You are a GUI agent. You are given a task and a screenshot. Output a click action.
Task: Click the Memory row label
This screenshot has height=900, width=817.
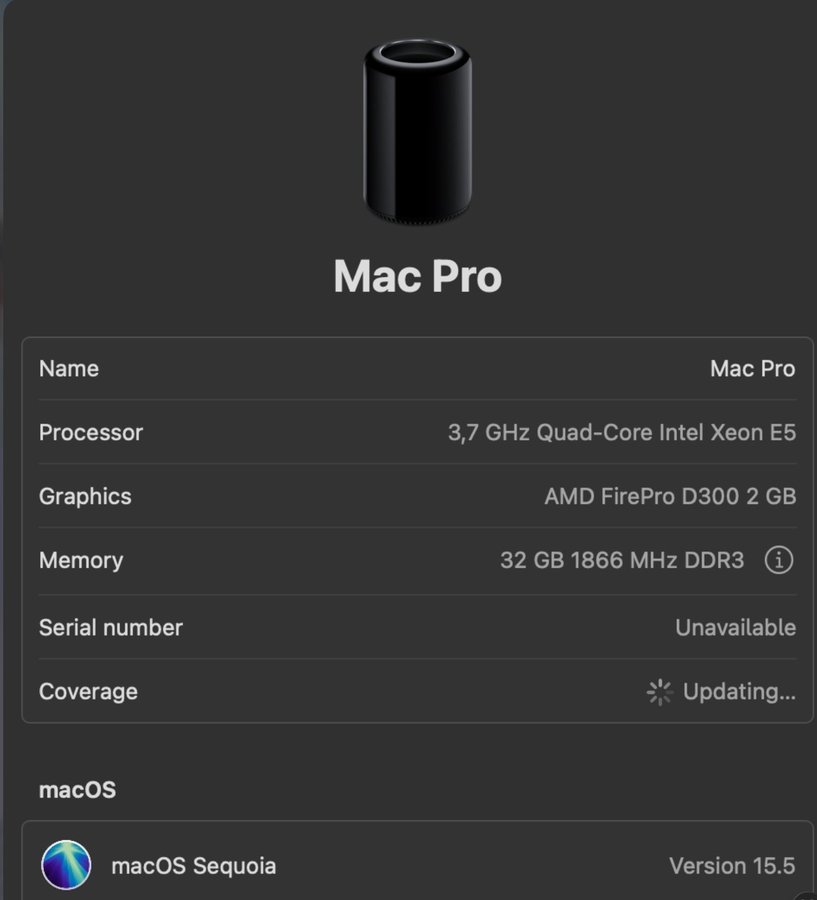point(81,561)
